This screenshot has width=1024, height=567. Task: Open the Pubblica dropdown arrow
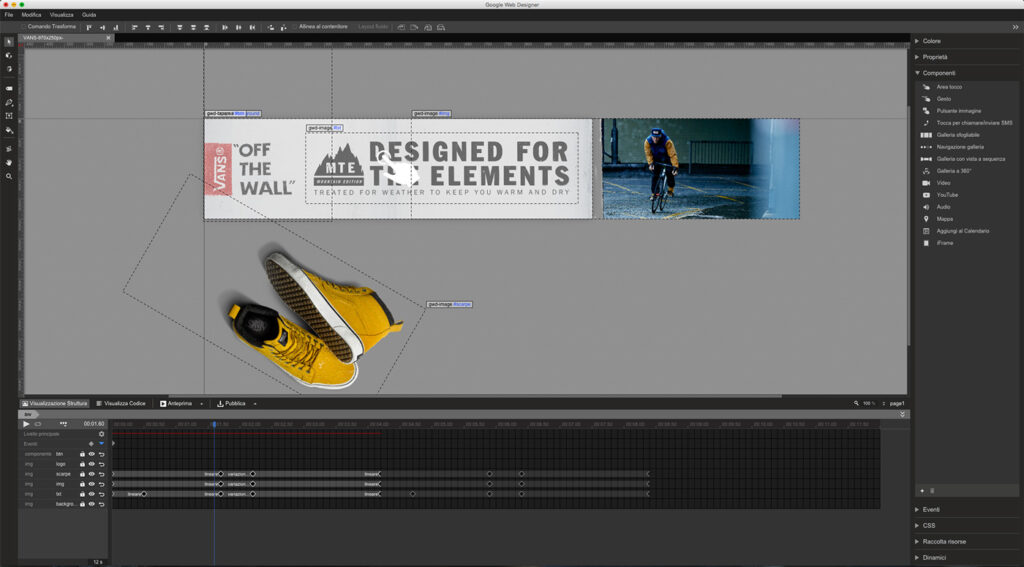pos(255,404)
